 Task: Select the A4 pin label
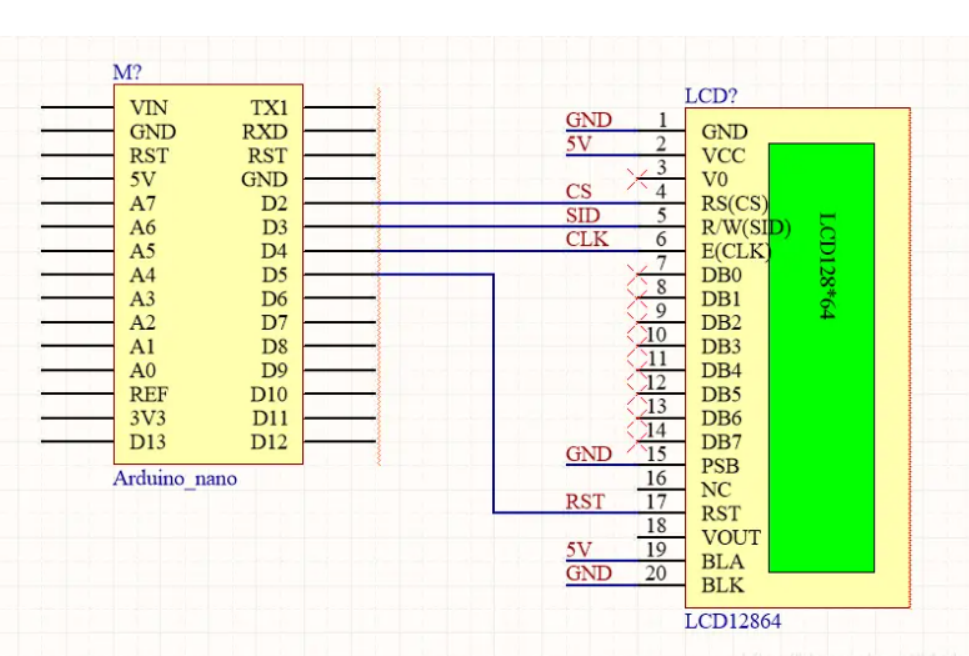pyautogui.click(x=142, y=275)
